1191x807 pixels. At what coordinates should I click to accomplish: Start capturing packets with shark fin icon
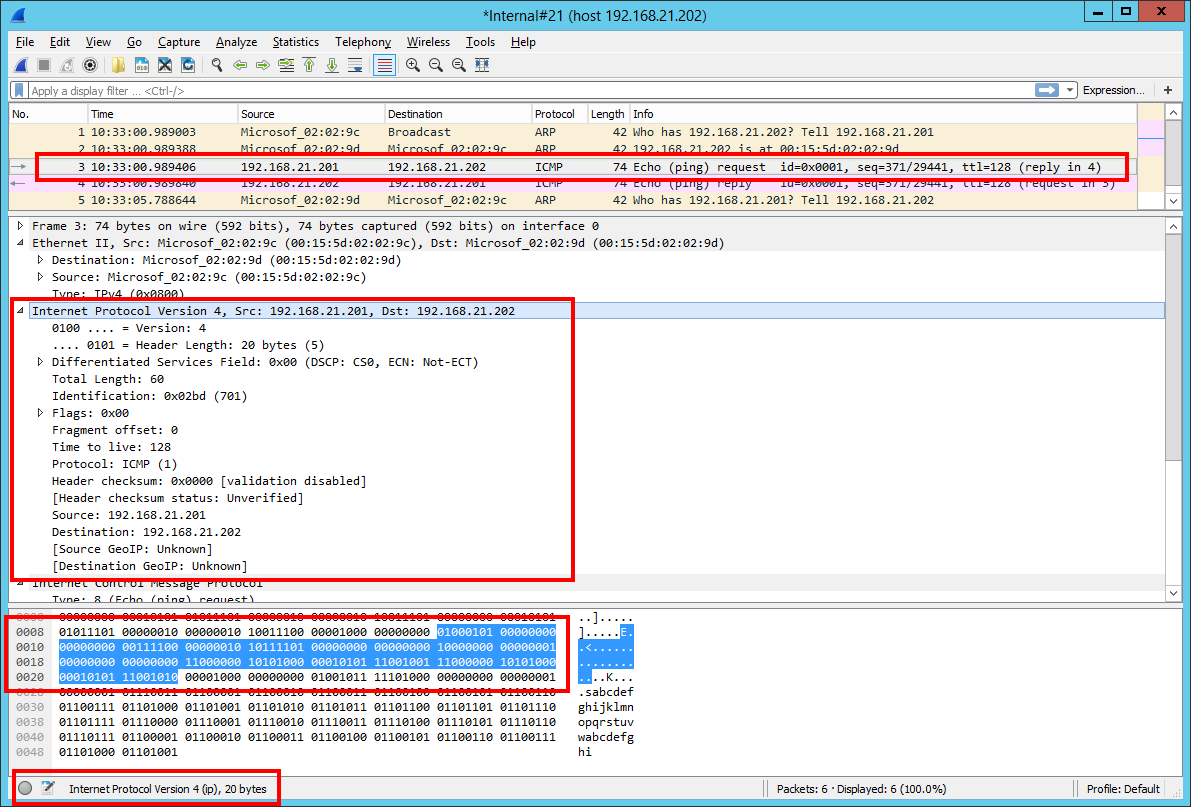click(21, 65)
